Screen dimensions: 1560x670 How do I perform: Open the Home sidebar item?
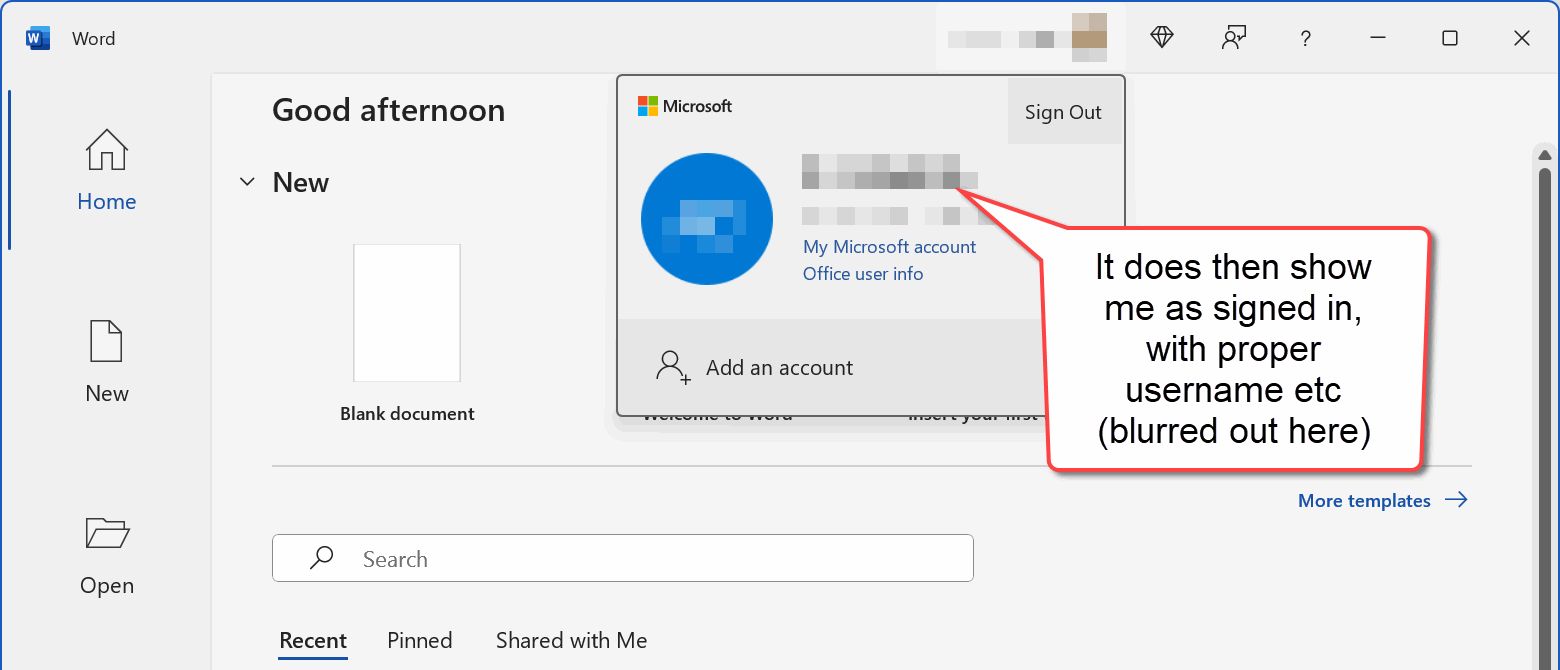106,170
